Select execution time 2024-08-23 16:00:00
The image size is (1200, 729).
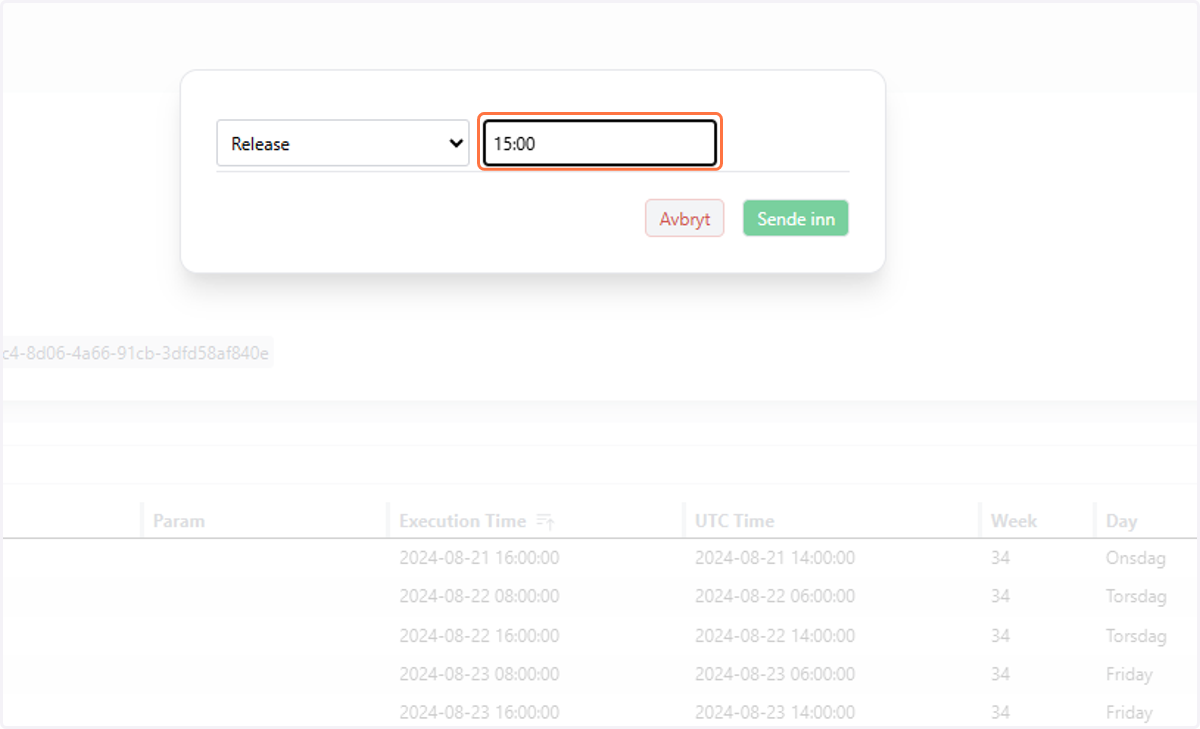pos(479,713)
